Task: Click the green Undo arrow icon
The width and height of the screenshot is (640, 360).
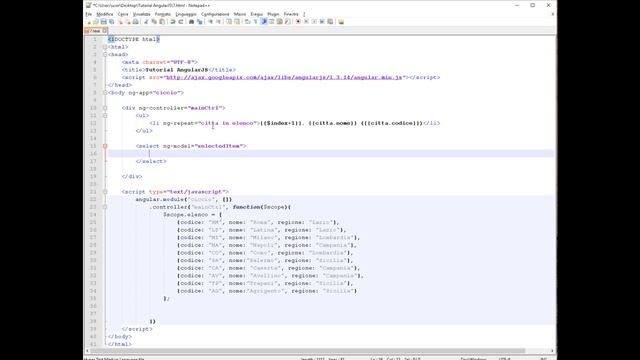Action: [x=172, y=22]
